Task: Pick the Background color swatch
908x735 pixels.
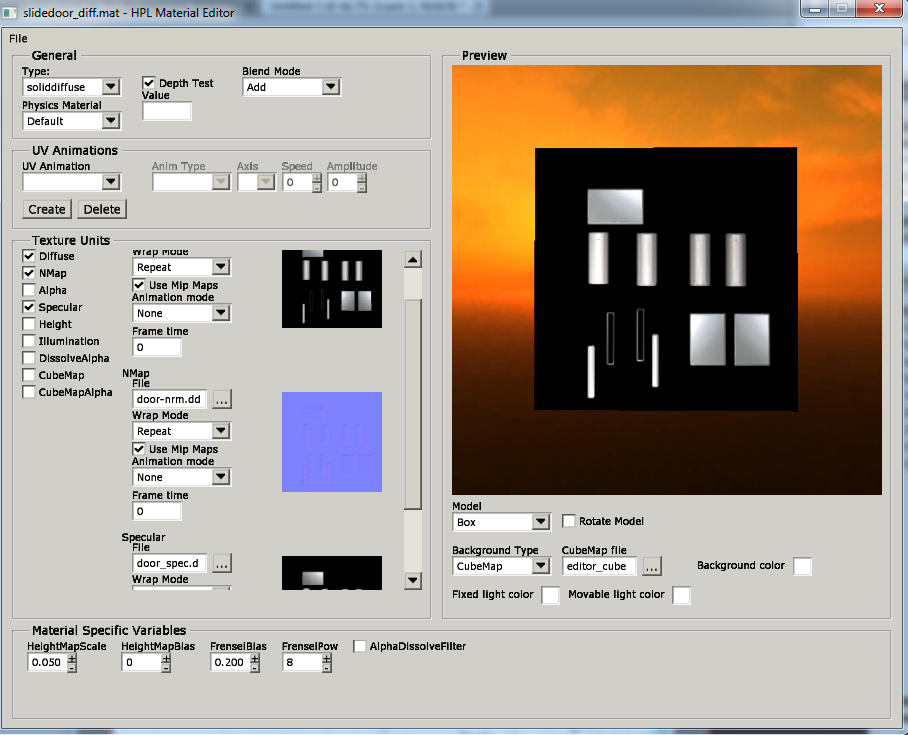Action: pos(802,567)
